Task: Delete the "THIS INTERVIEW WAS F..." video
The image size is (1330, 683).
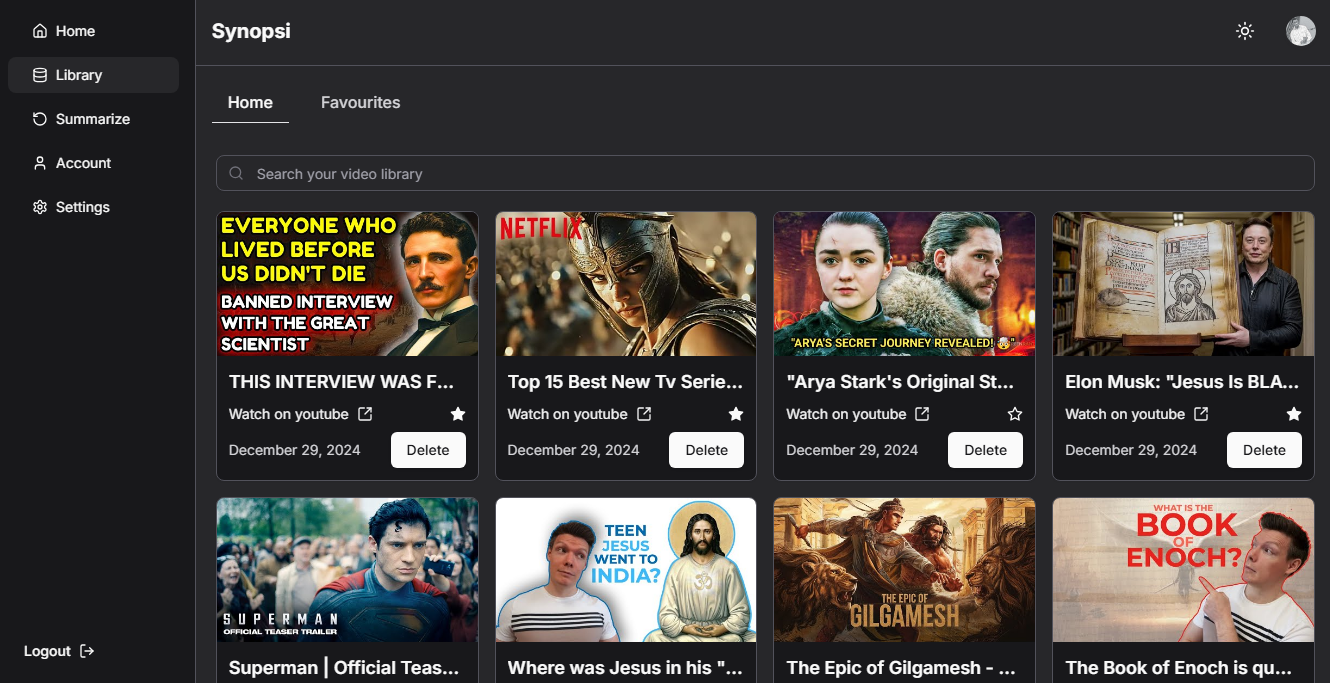Action: click(x=428, y=450)
